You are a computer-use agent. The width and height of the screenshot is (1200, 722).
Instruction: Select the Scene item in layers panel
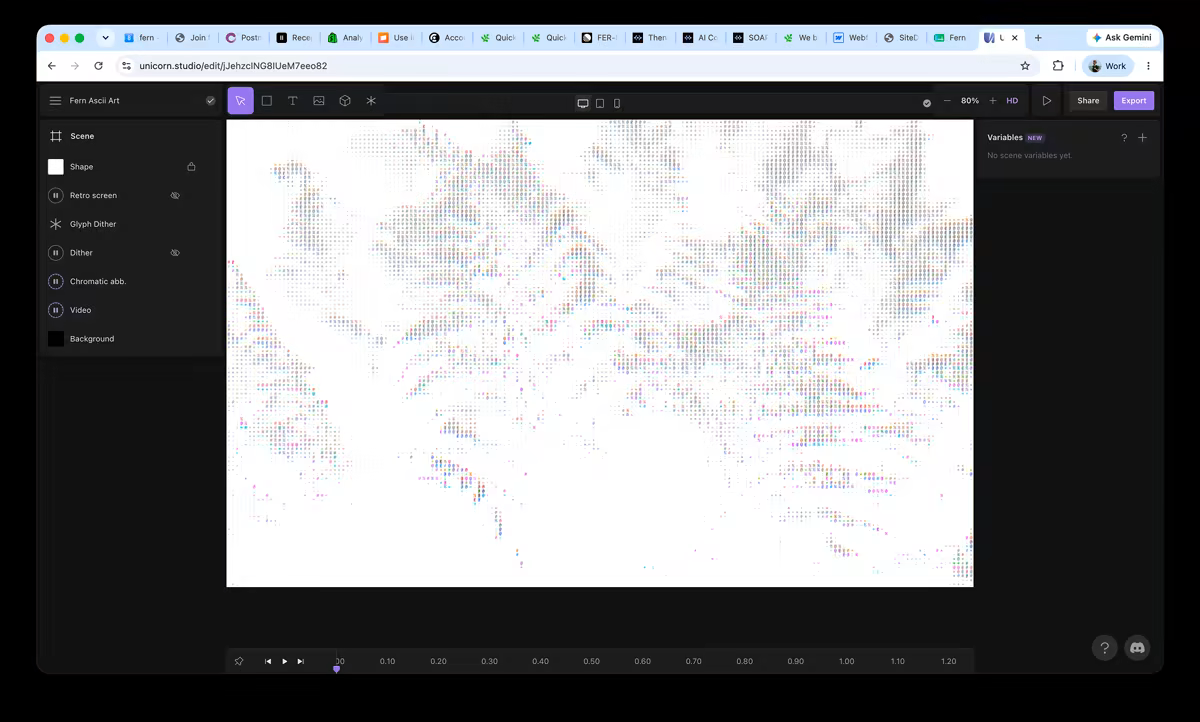131,136
